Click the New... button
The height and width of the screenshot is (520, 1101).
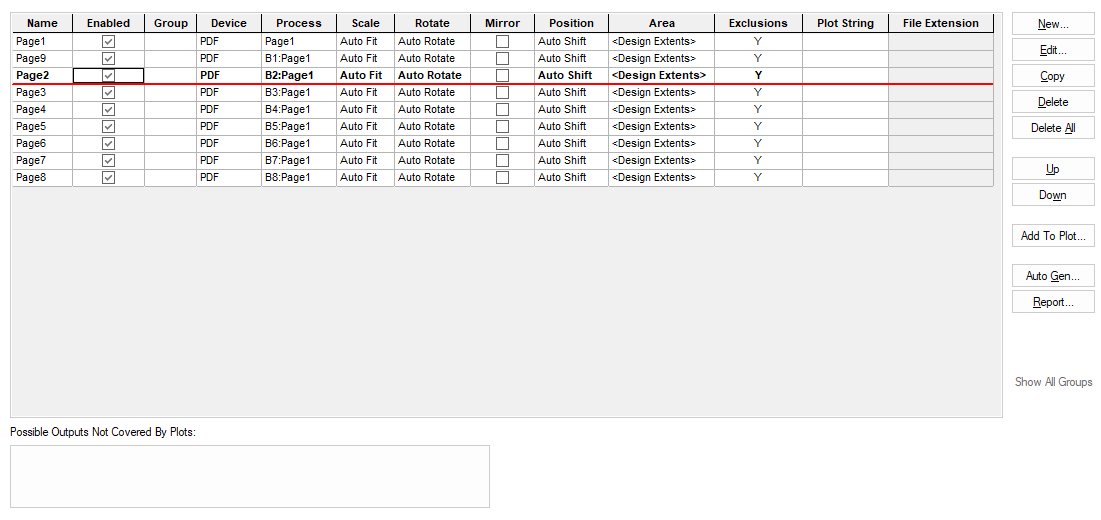tap(1053, 24)
